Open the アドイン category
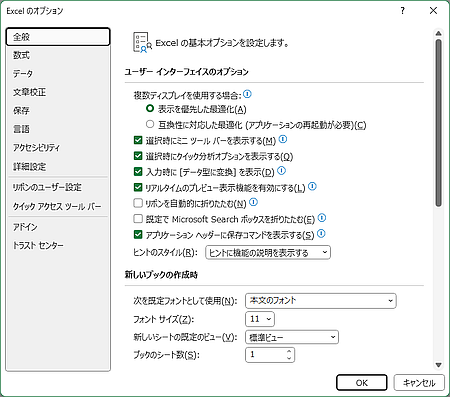This screenshot has height=397, width=450. click(x=58, y=227)
